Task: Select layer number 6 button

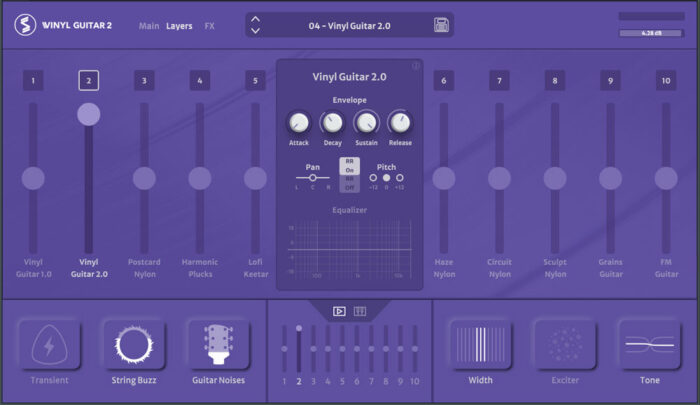Action: point(444,80)
